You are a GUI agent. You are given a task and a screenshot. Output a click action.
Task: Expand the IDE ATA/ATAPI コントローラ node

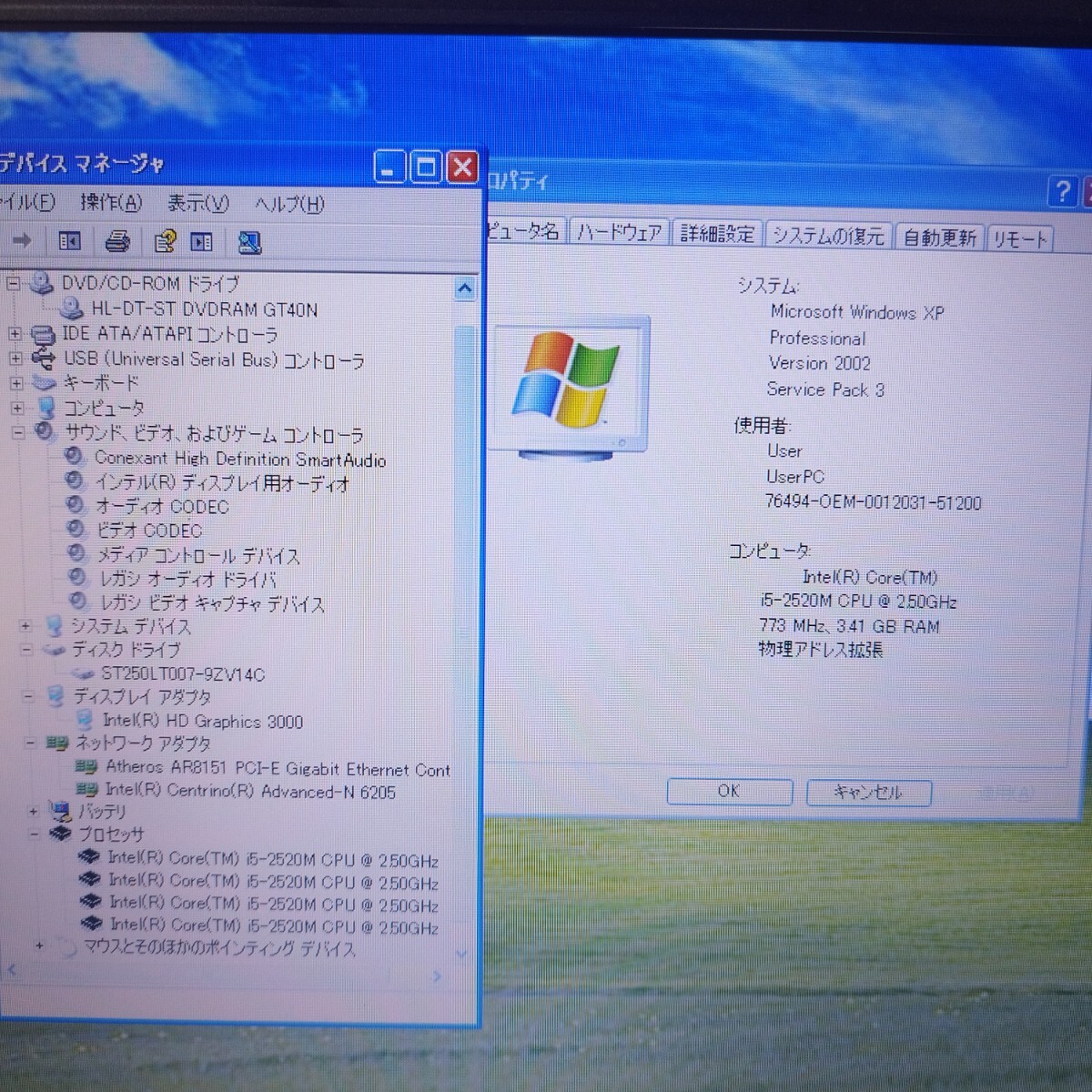(x=15, y=335)
